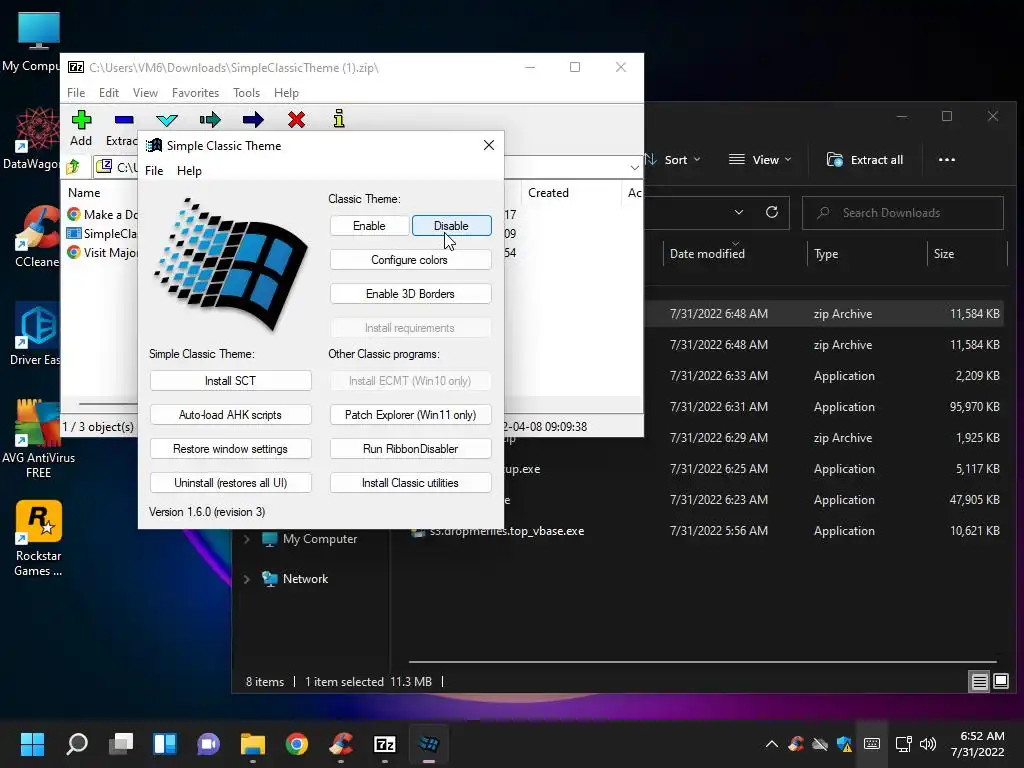The image size is (1024, 768).
Task: Open Explorer's See more options menu
Action: tap(947, 160)
